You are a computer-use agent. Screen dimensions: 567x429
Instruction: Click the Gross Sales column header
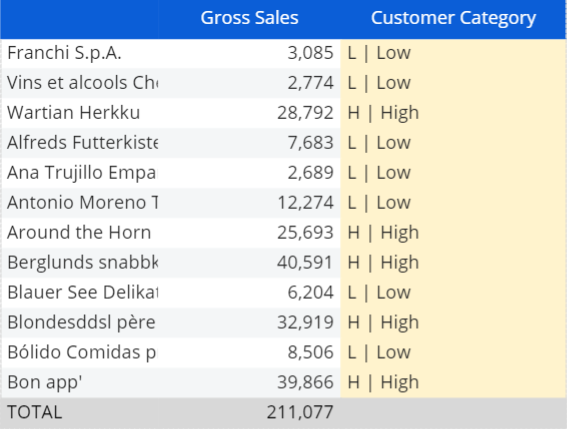click(x=249, y=18)
